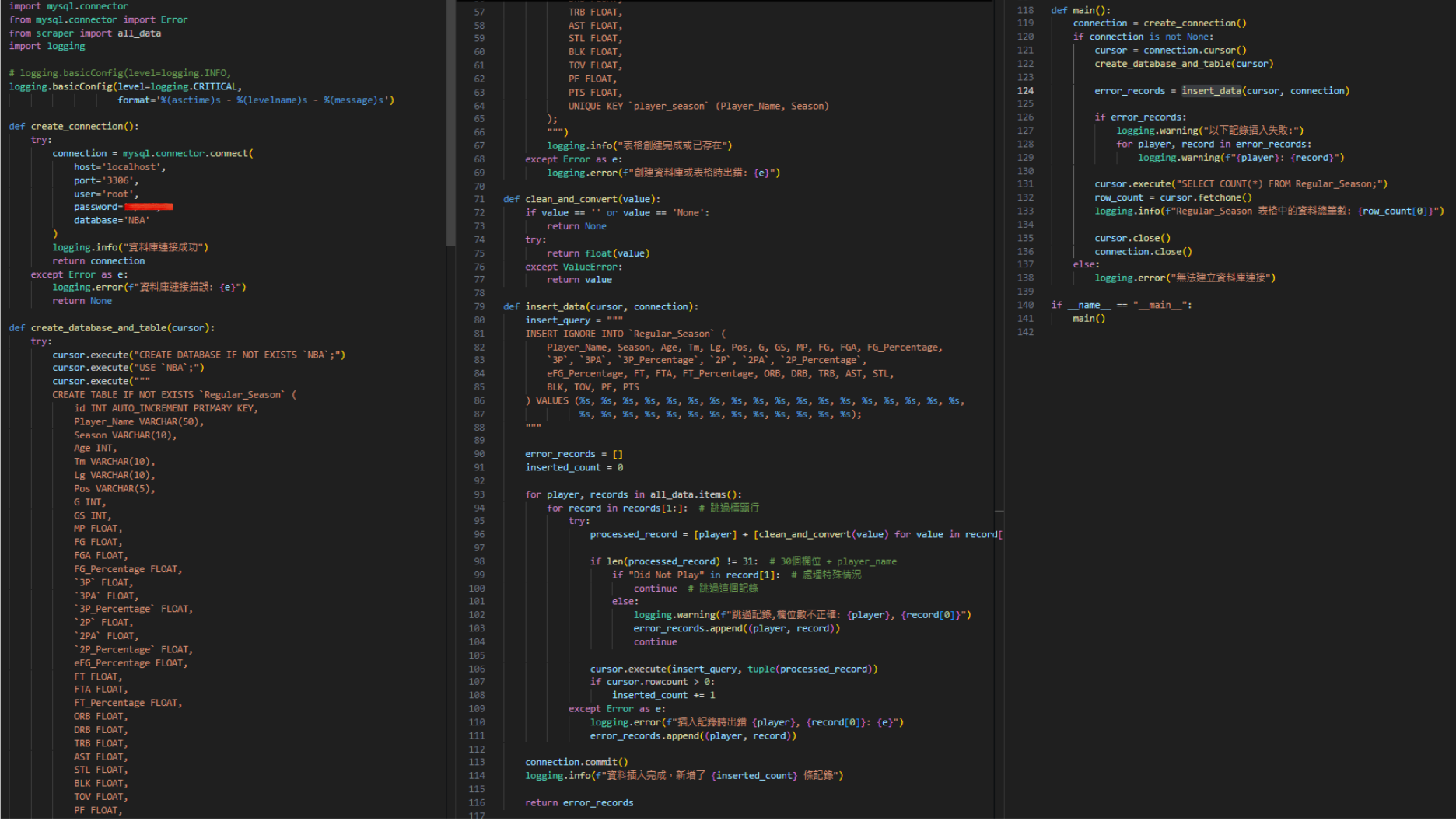
Task: Click the __name__ == "__main__" guard line
Action: click(1124, 305)
